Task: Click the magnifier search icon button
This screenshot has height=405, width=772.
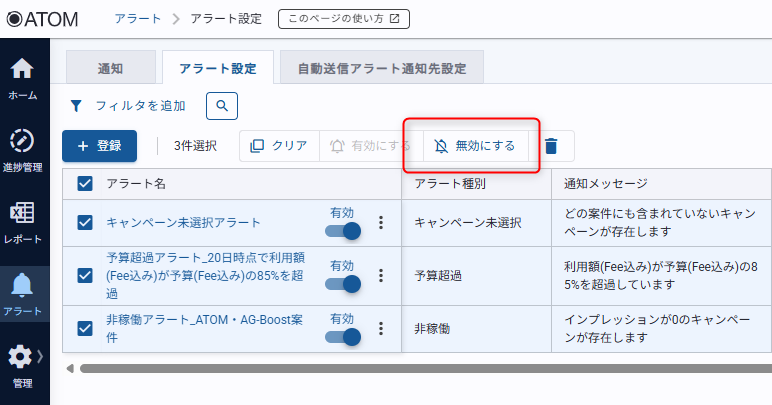Action: [x=221, y=105]
